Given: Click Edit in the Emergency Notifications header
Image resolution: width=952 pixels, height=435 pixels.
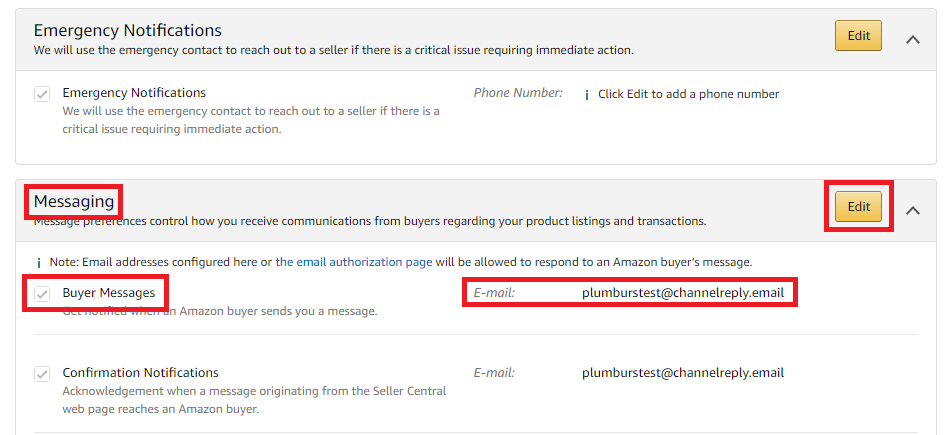Looking at the screenshot, I should click(858, 35).
